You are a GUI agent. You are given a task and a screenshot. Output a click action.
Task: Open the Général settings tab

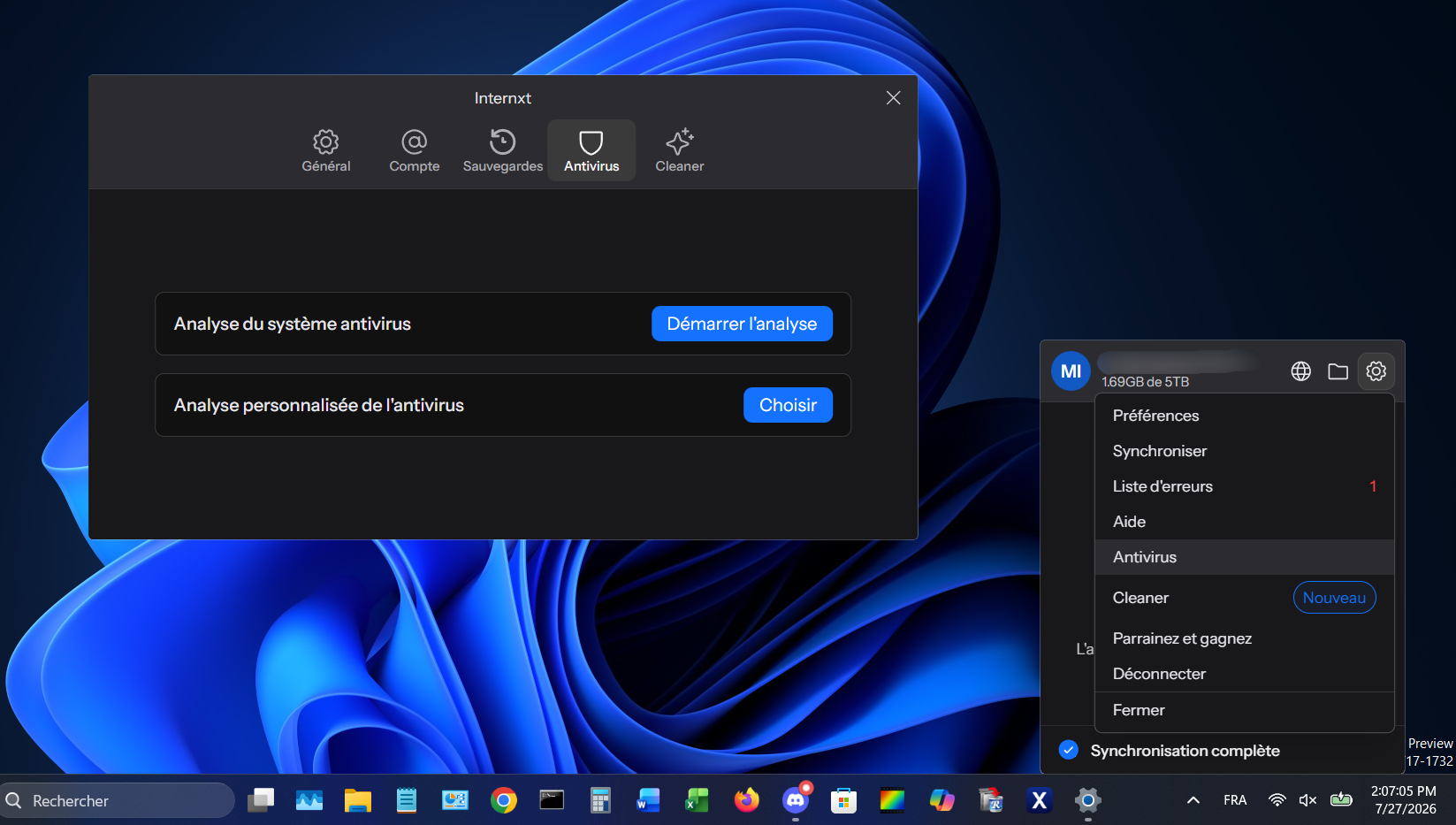click(326, 150)
